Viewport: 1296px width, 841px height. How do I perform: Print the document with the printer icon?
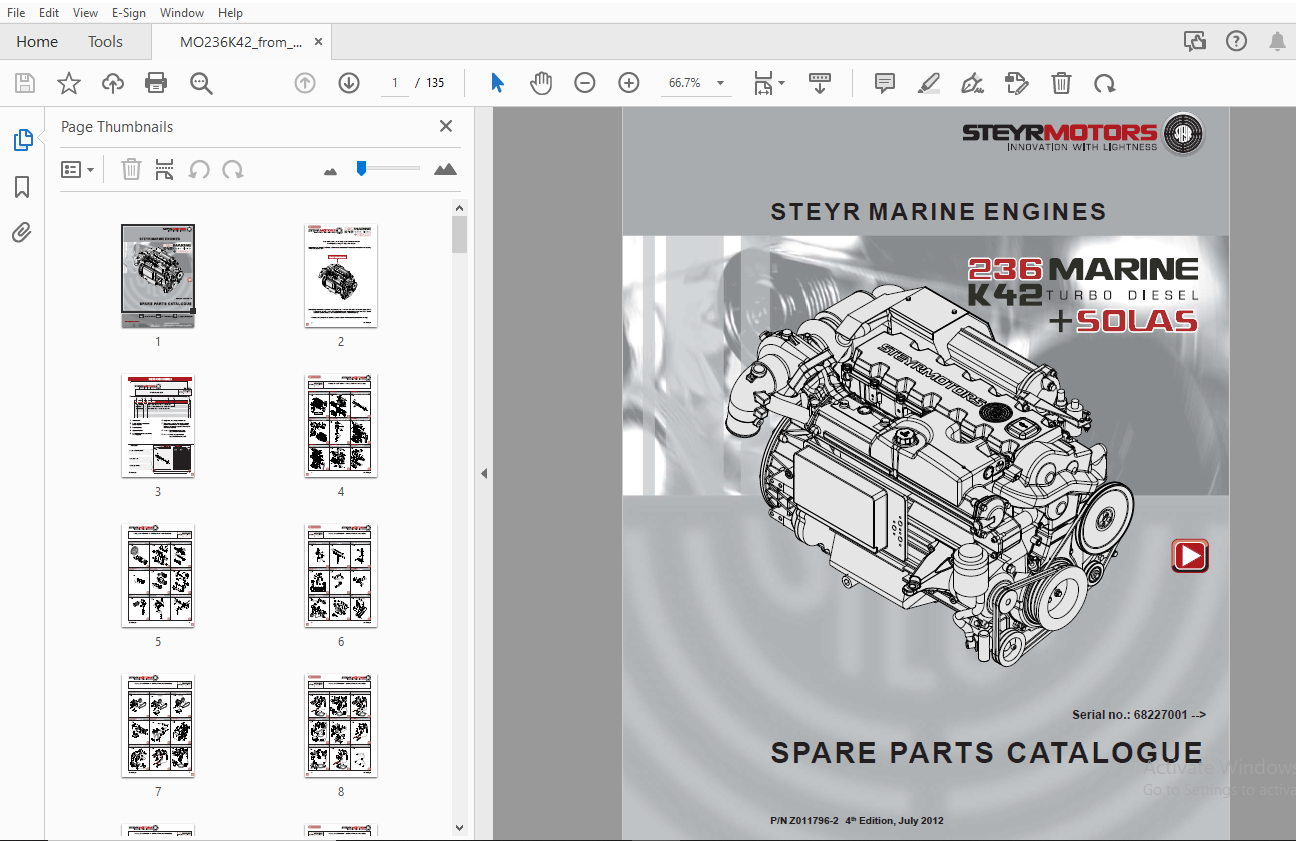click(156, 83)
